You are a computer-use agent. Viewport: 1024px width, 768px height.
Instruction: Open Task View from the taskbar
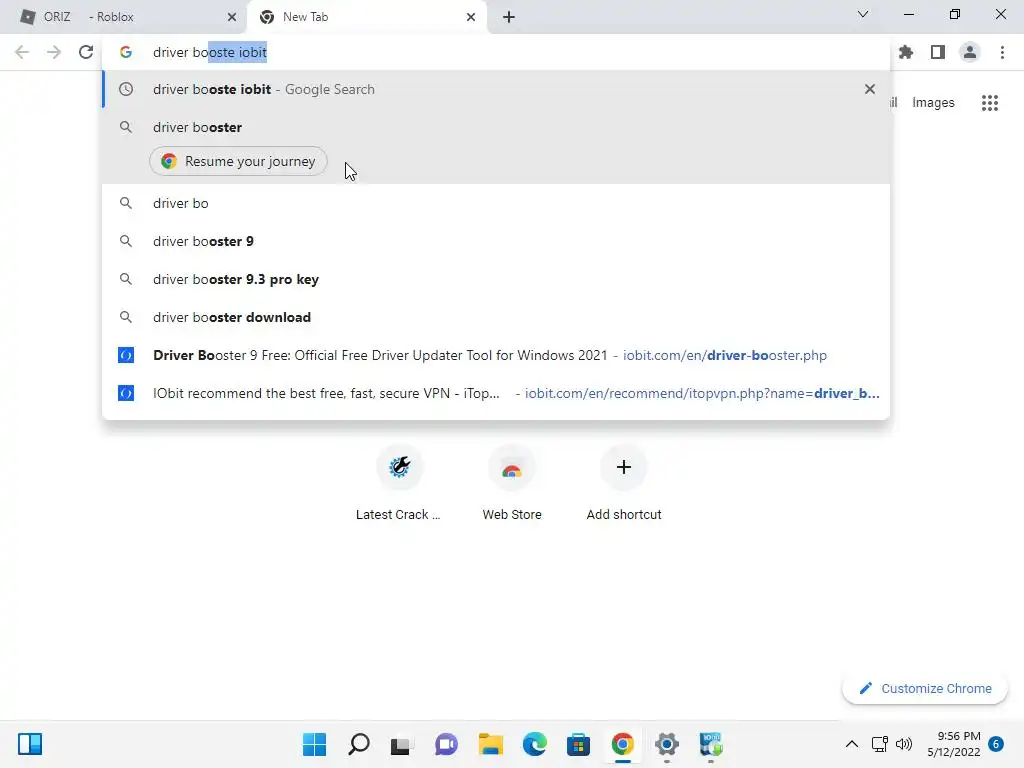pos(401,744)
